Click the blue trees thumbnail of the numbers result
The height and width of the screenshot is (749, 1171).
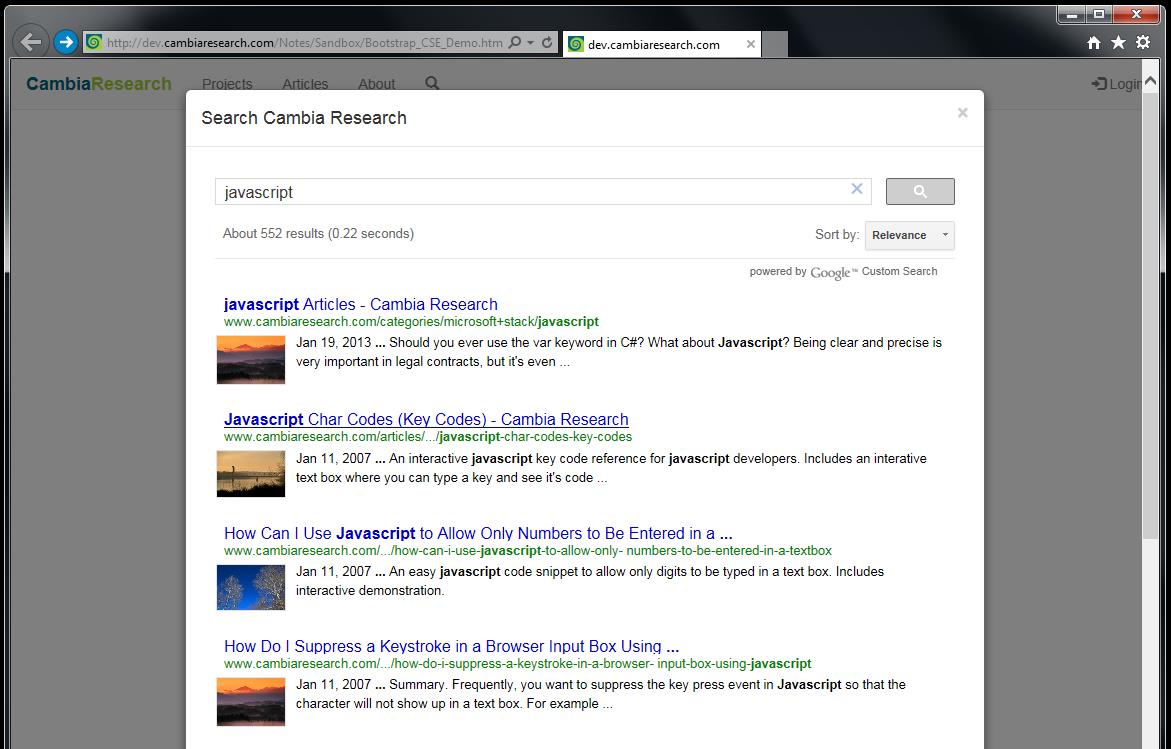pyautogui.click(x=251, y=587)
